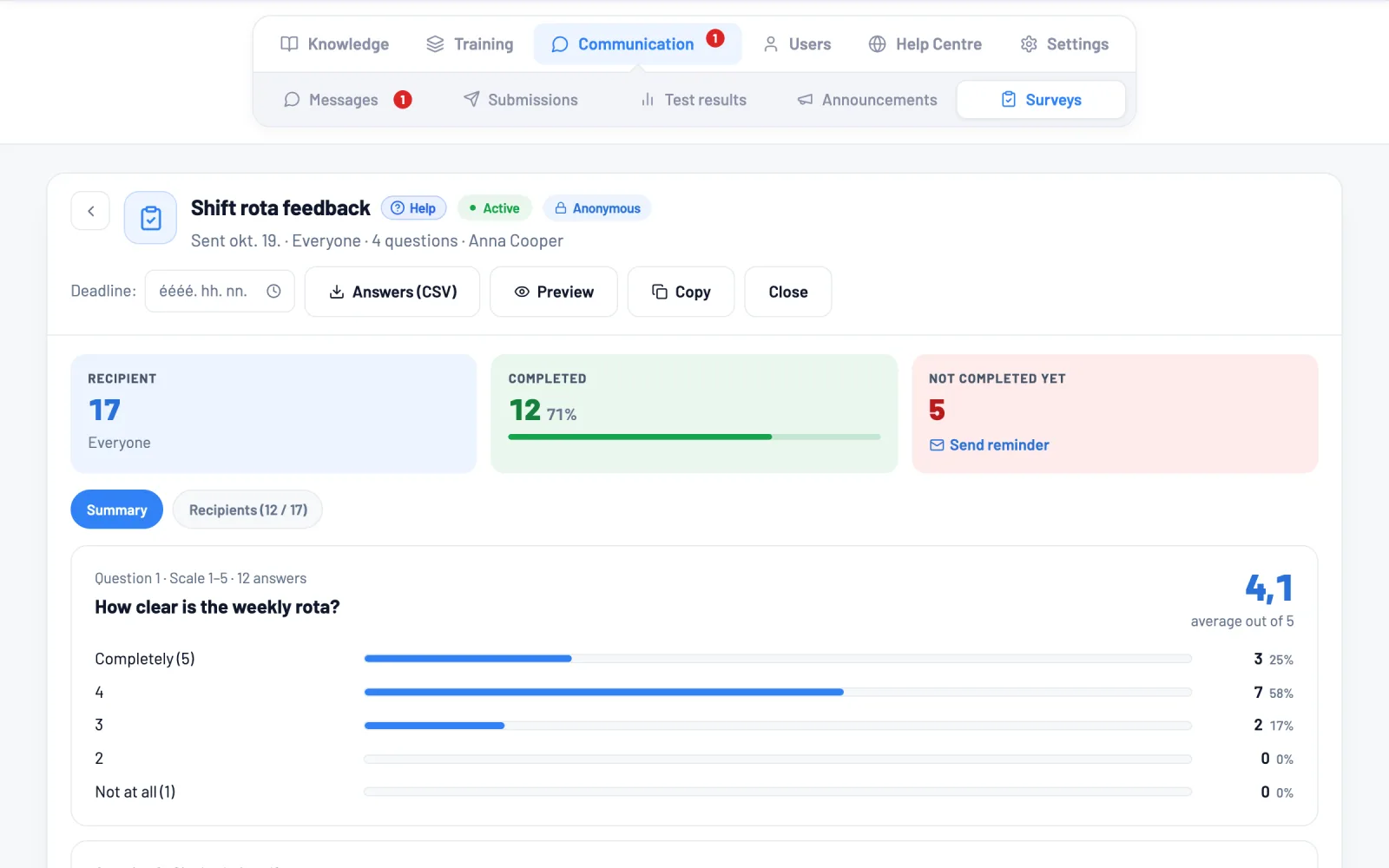Image resolution: width=1389 pixels, height=868 pixels.
Task: Click the completed progress bar
Action: coord(694,437)
